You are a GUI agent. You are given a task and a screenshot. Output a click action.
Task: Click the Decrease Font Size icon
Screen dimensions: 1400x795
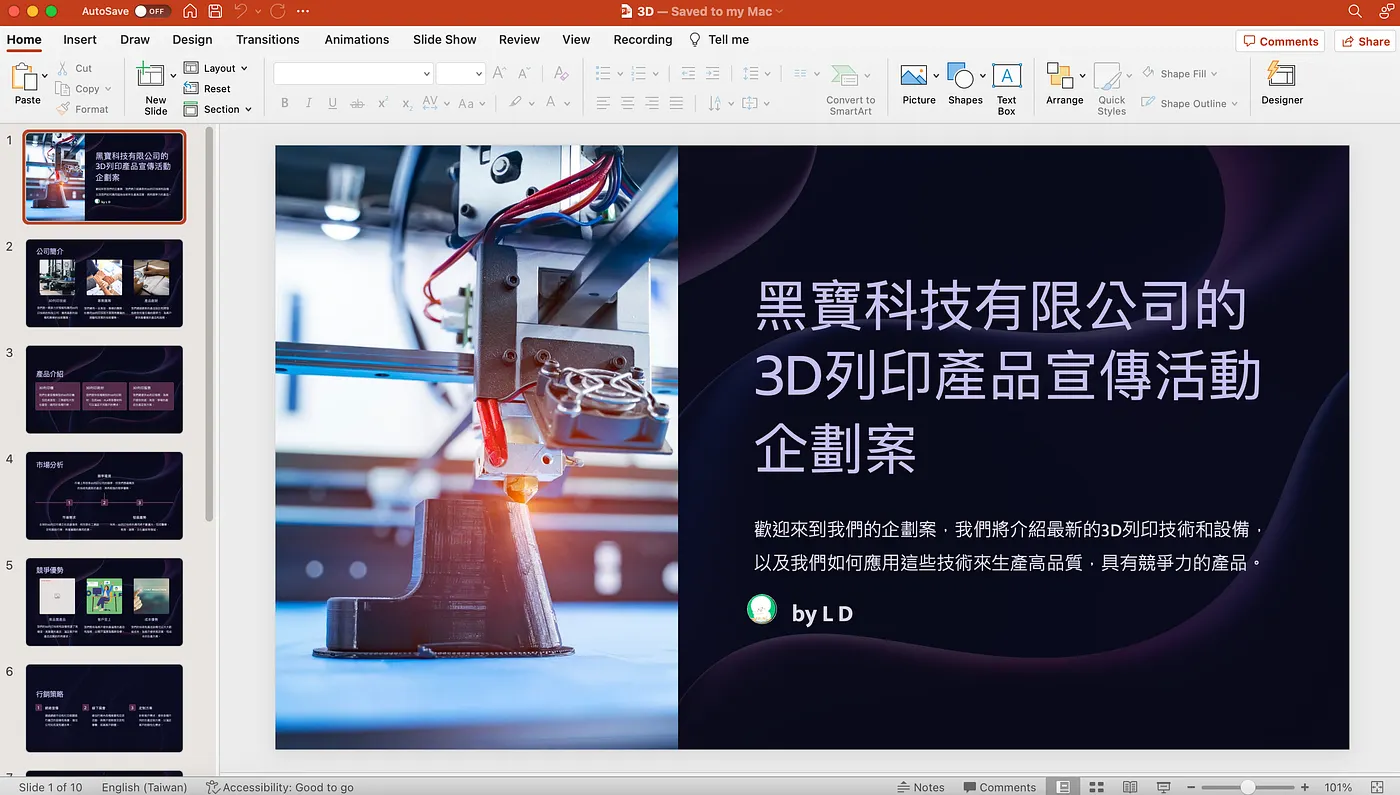pos(524,73)
